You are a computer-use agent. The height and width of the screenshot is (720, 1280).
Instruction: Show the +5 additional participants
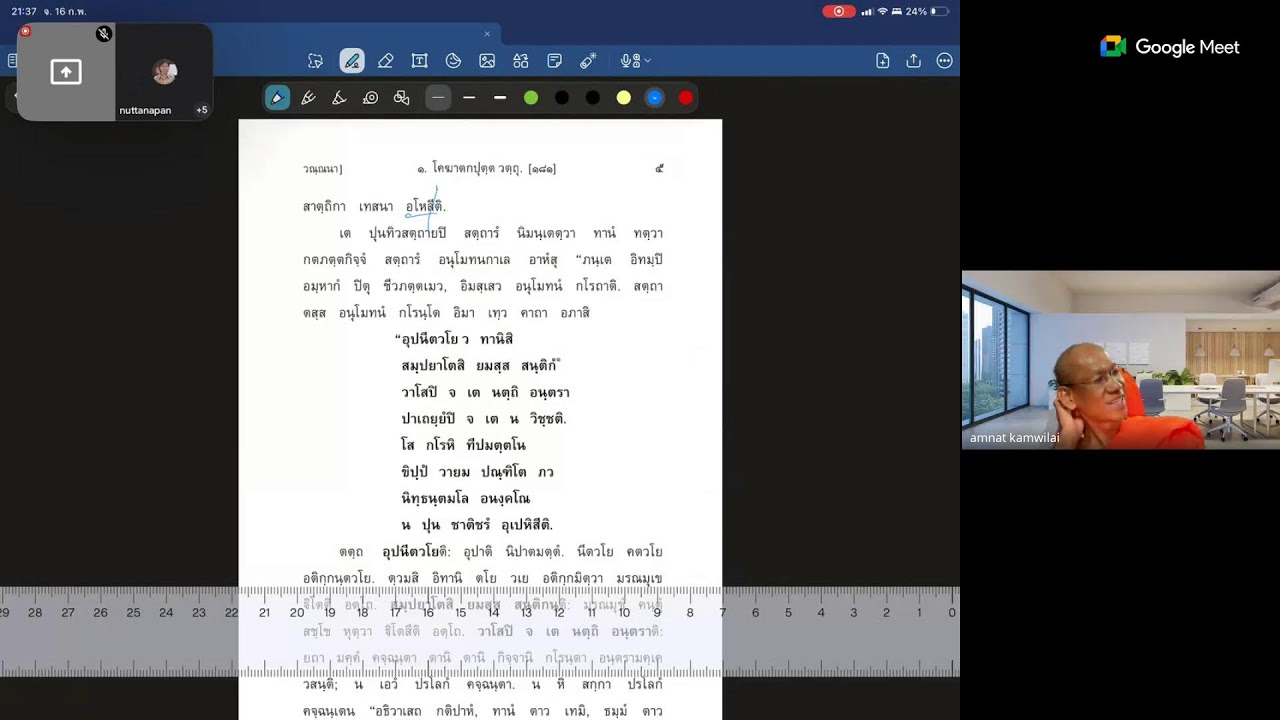[x=201, y=110]
